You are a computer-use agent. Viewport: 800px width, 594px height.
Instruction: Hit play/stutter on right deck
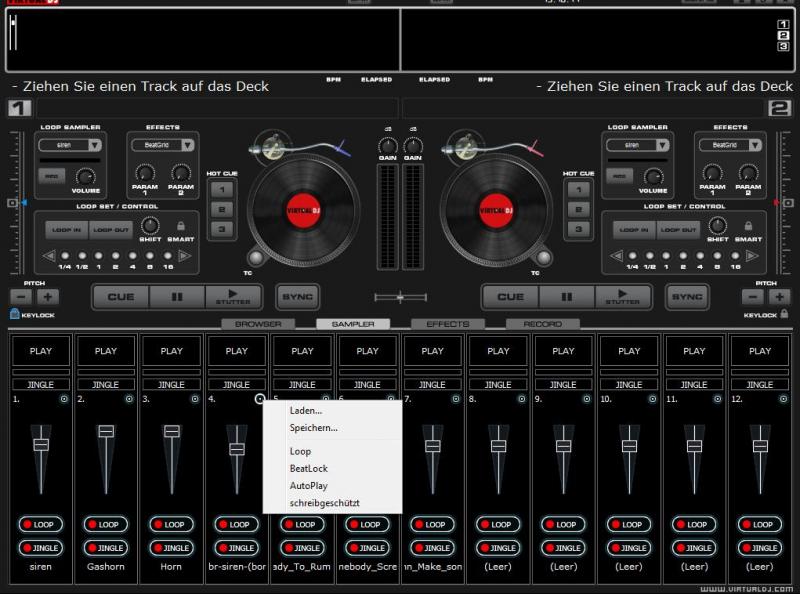[x=622, y=296]
